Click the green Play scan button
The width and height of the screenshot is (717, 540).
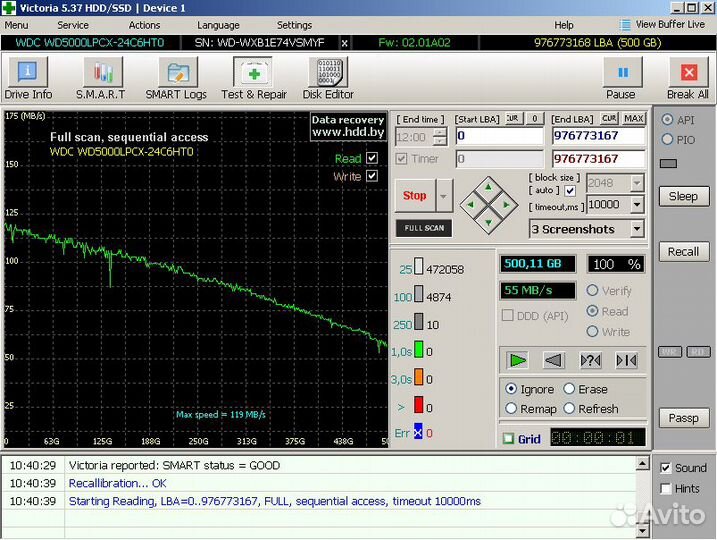point(518,360)
